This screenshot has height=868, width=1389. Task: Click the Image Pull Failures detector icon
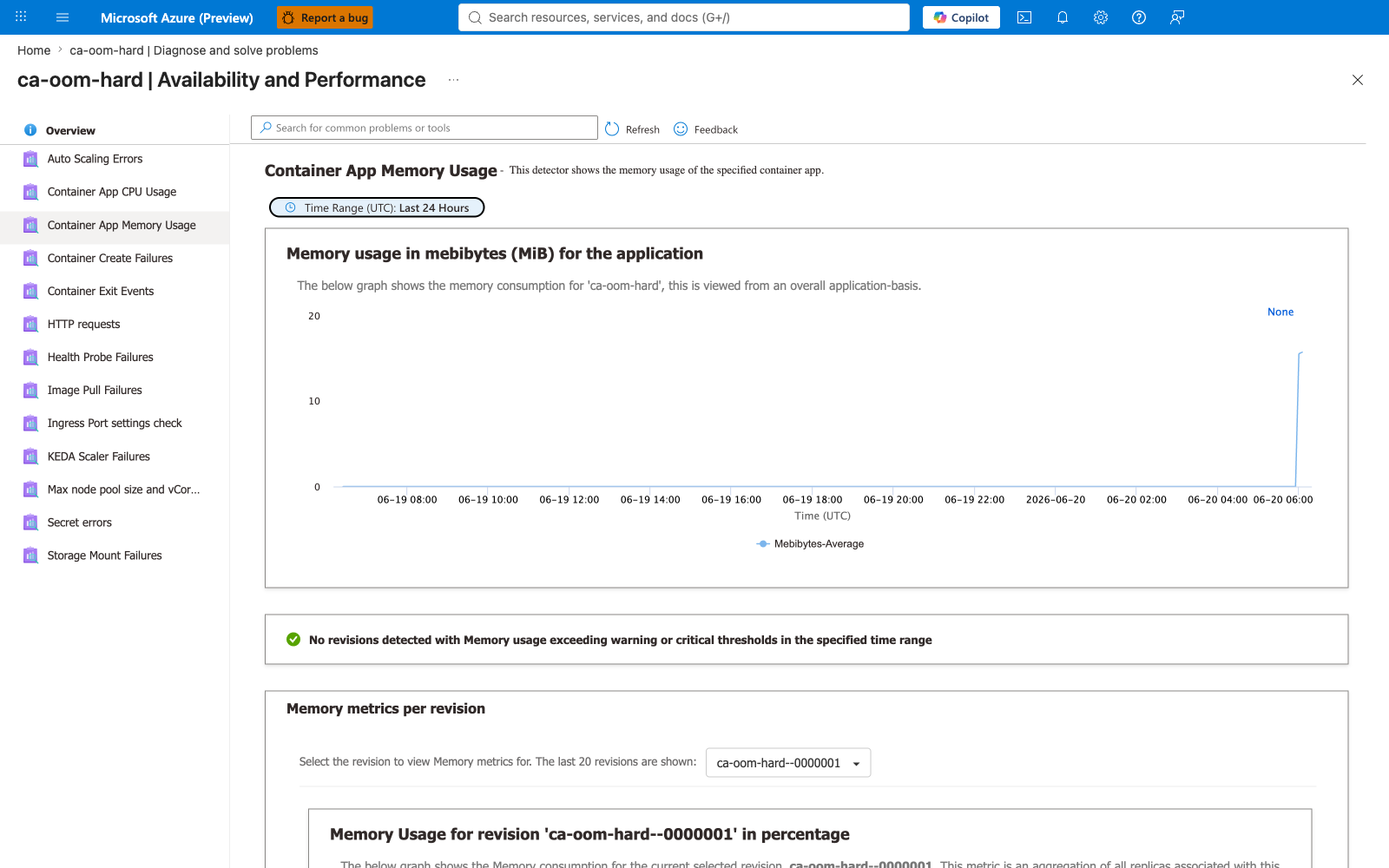tap(30, 391)
